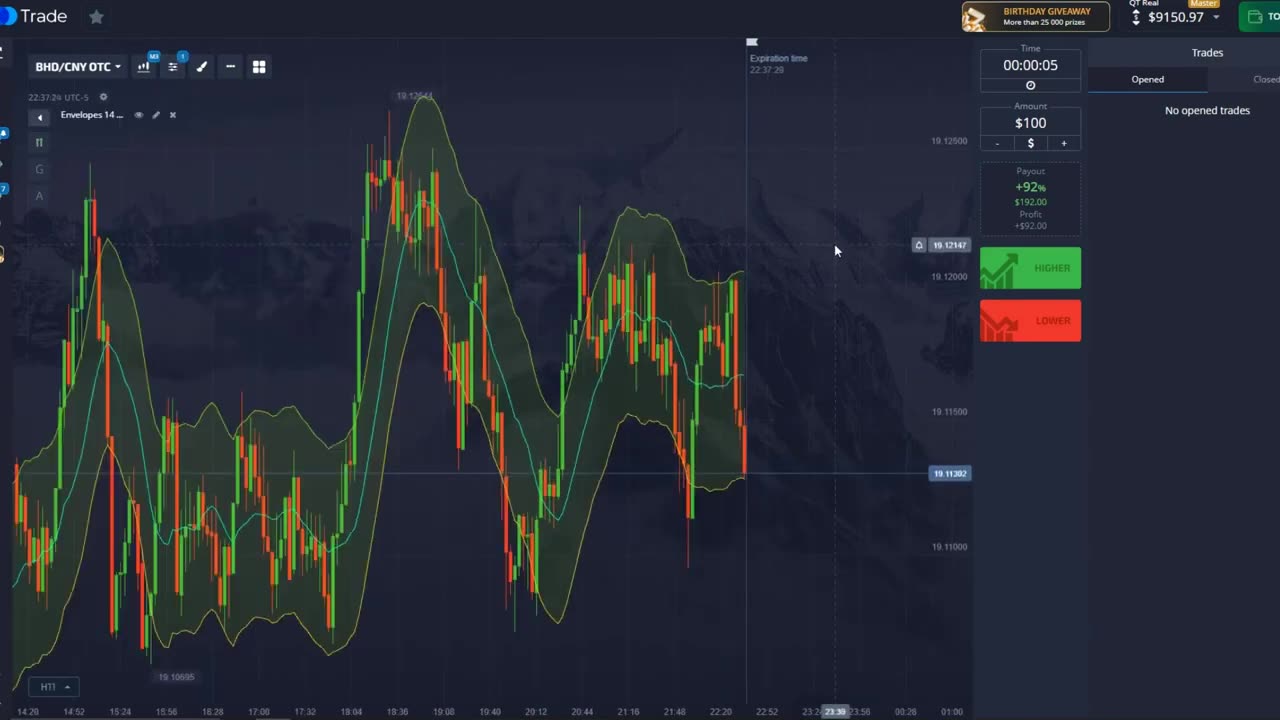Click the expiration time flag marker
This screenshot has width=1280, height=720.
coord(752,43)
